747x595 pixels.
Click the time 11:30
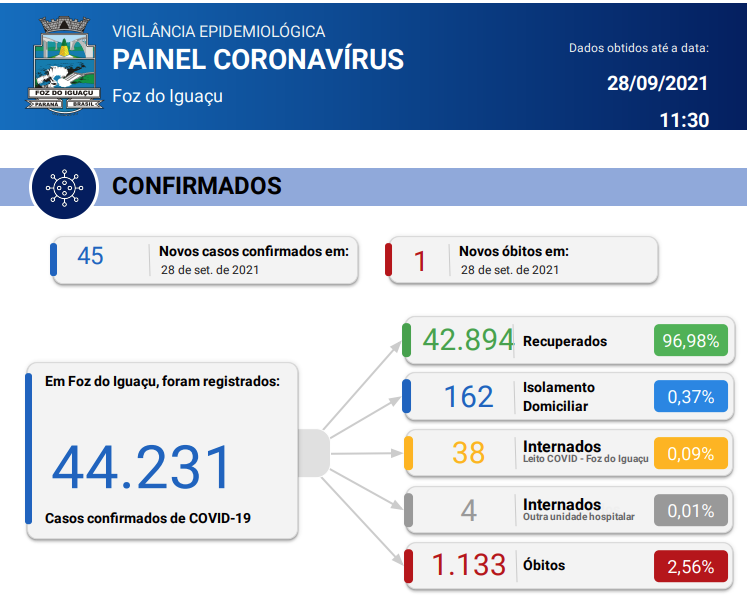tap(684, 120)
